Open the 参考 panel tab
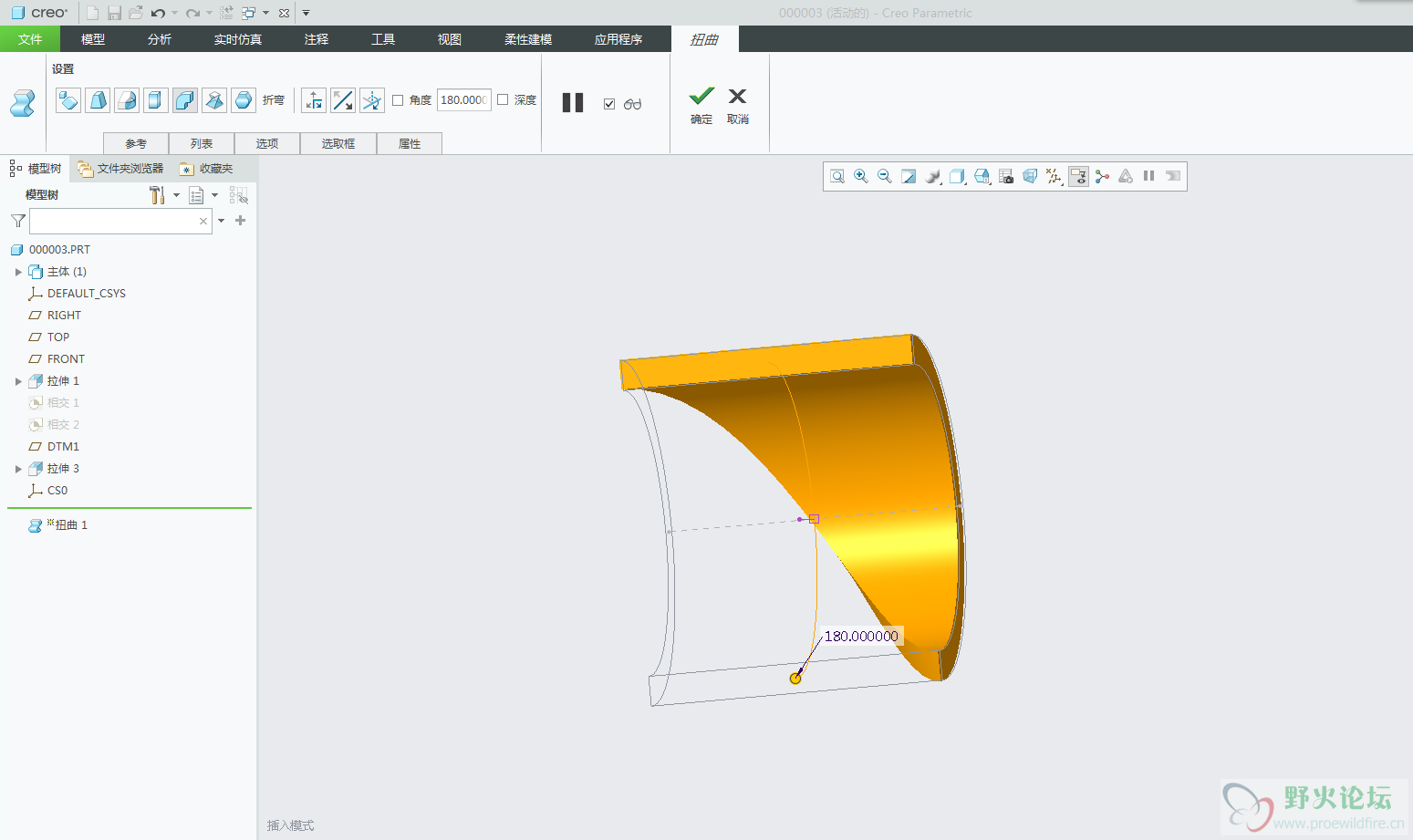Screen dimensions: 1413x840 click(136, 143)
